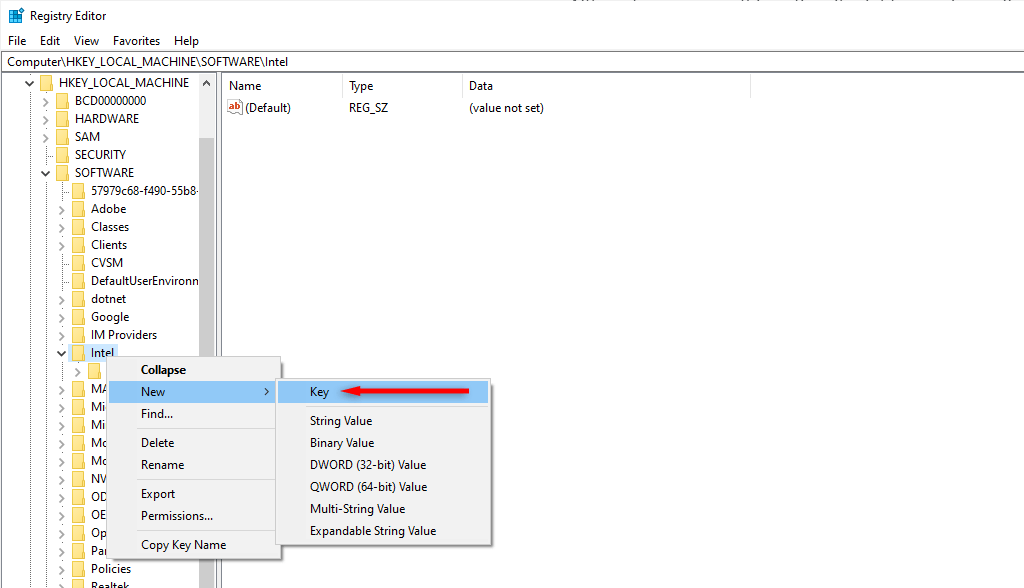
Task: Click the BCD00000000 folder icon
Action: (62, 101)
